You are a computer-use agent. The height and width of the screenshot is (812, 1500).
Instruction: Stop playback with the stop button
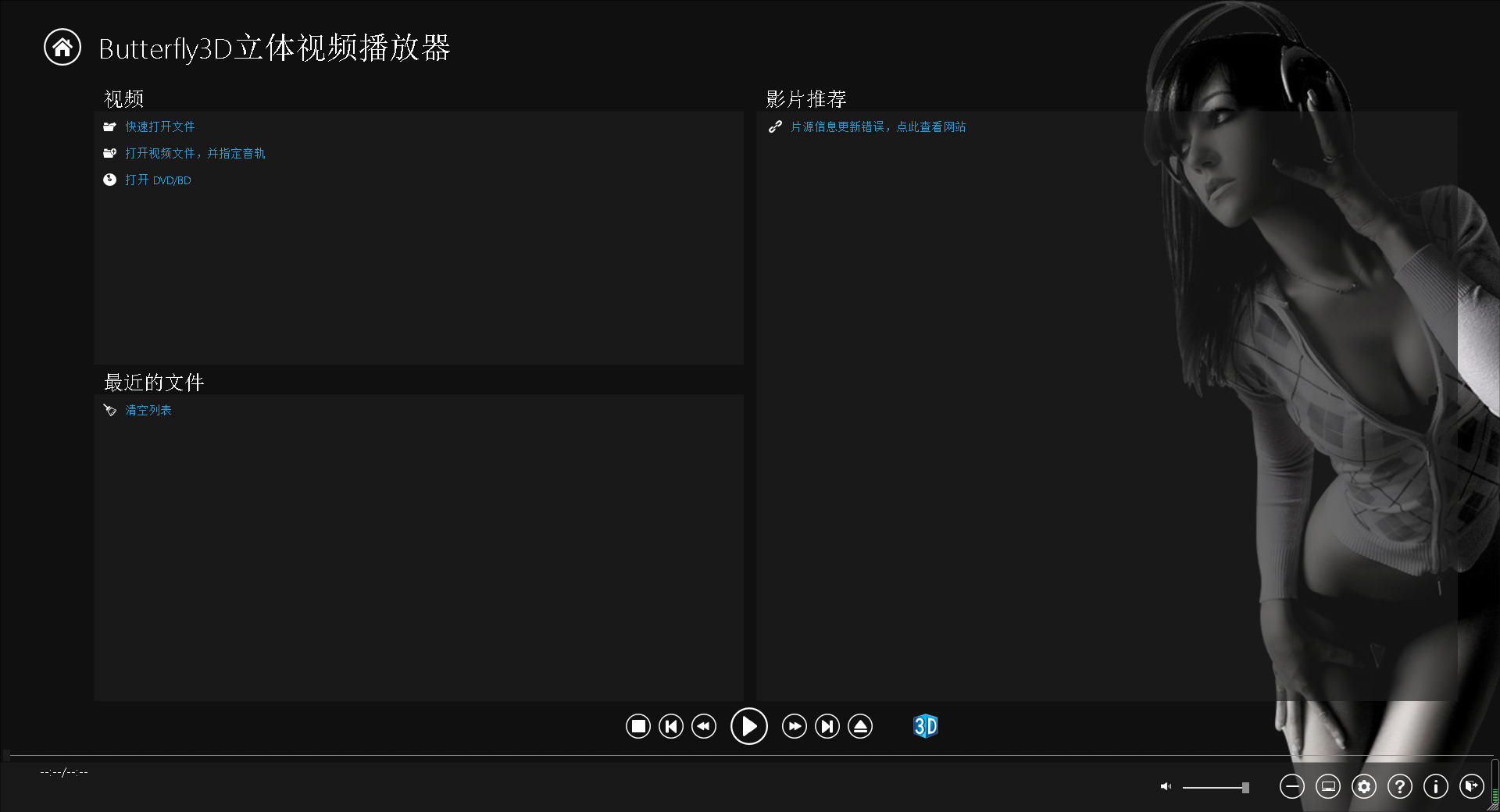pyautogui.click(x=638, y=727)
